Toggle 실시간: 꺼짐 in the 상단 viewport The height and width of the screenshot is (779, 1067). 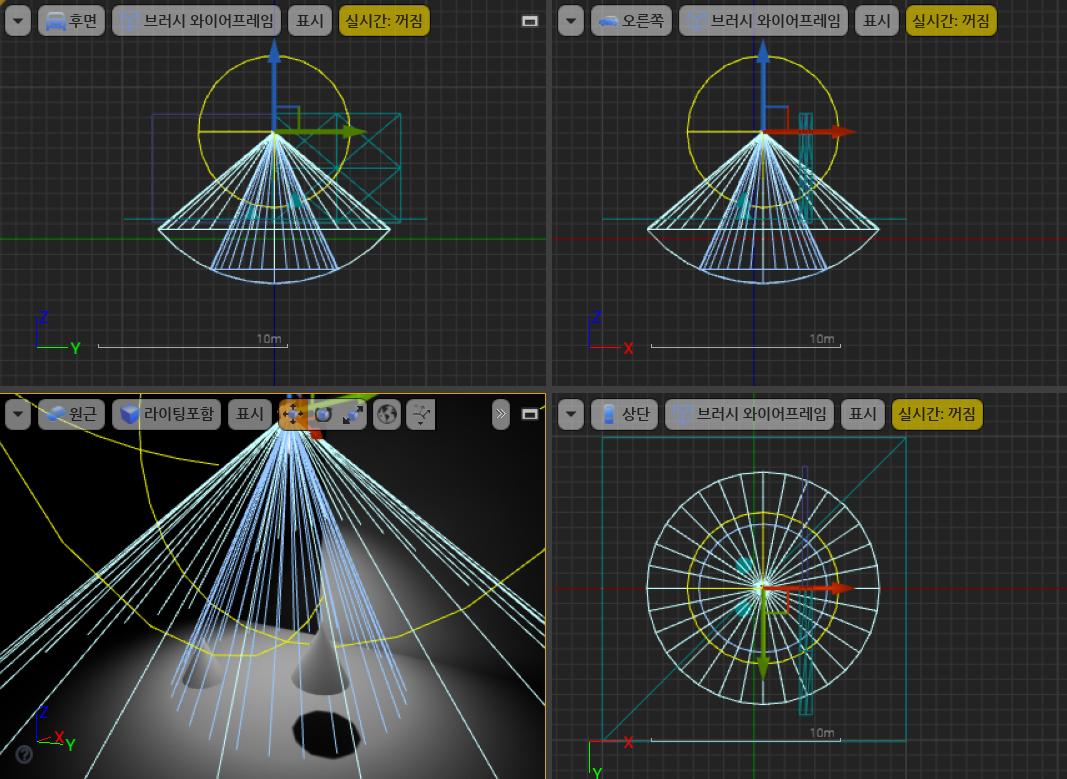(937, 414)
